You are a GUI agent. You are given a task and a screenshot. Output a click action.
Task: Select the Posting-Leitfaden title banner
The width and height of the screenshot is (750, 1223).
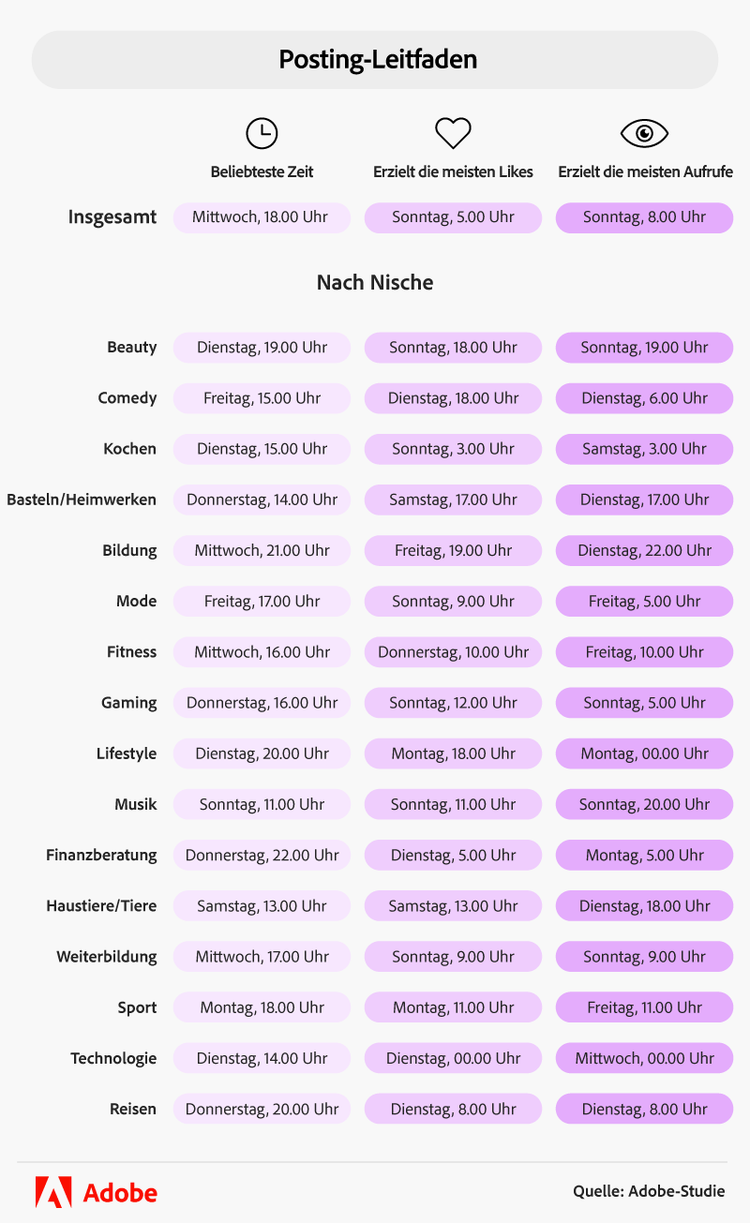pyautogui.click(x=375, y=60)
